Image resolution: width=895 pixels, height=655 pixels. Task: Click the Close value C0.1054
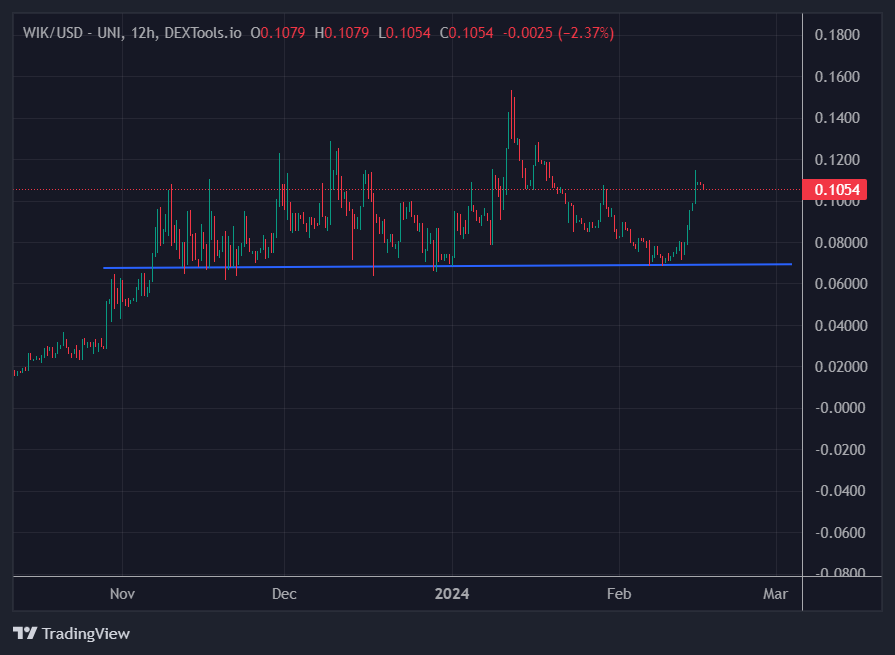pyautogui.click(x=466, y=33)
